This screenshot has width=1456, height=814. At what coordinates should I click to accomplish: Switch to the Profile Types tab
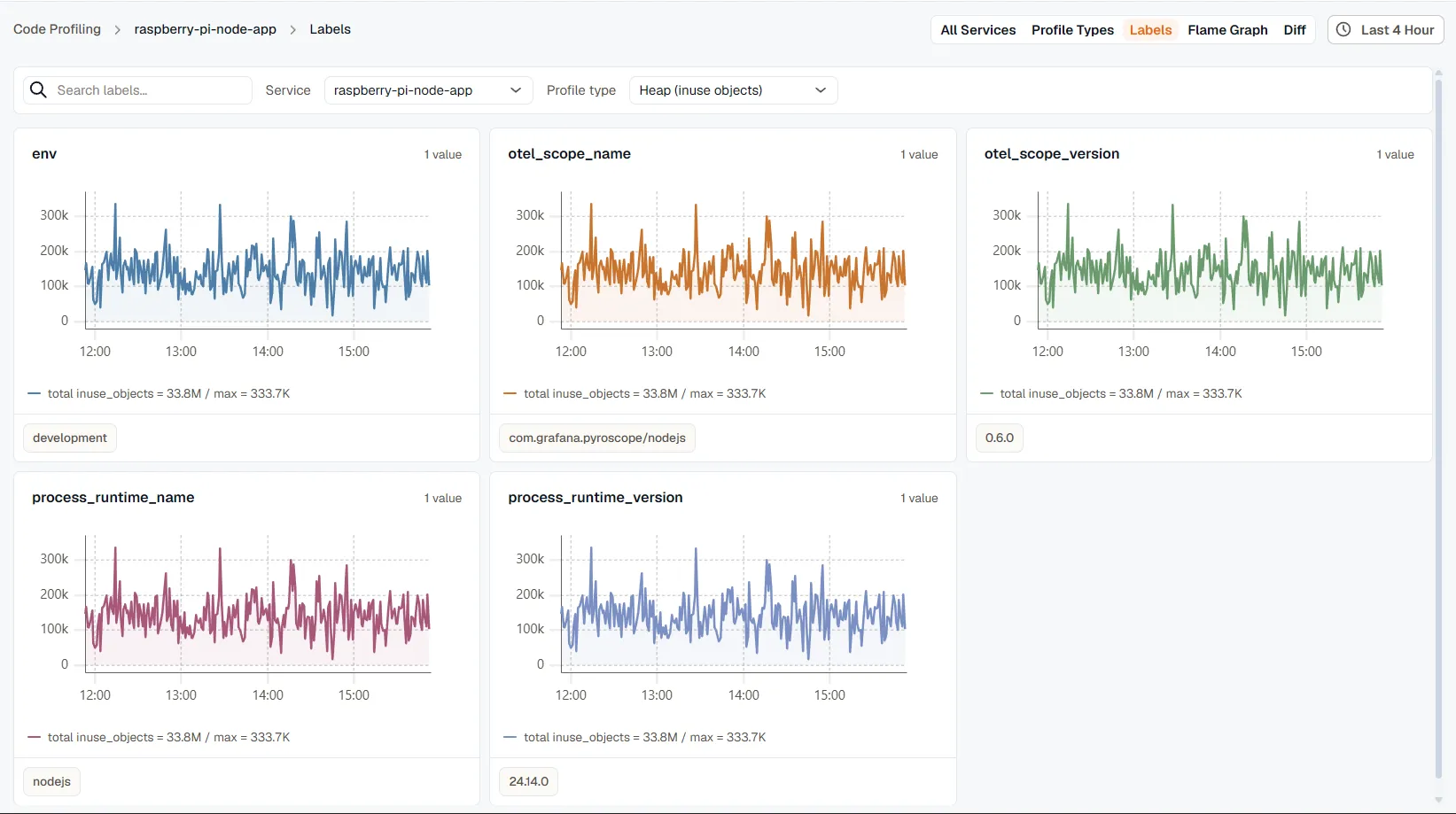1072,29
